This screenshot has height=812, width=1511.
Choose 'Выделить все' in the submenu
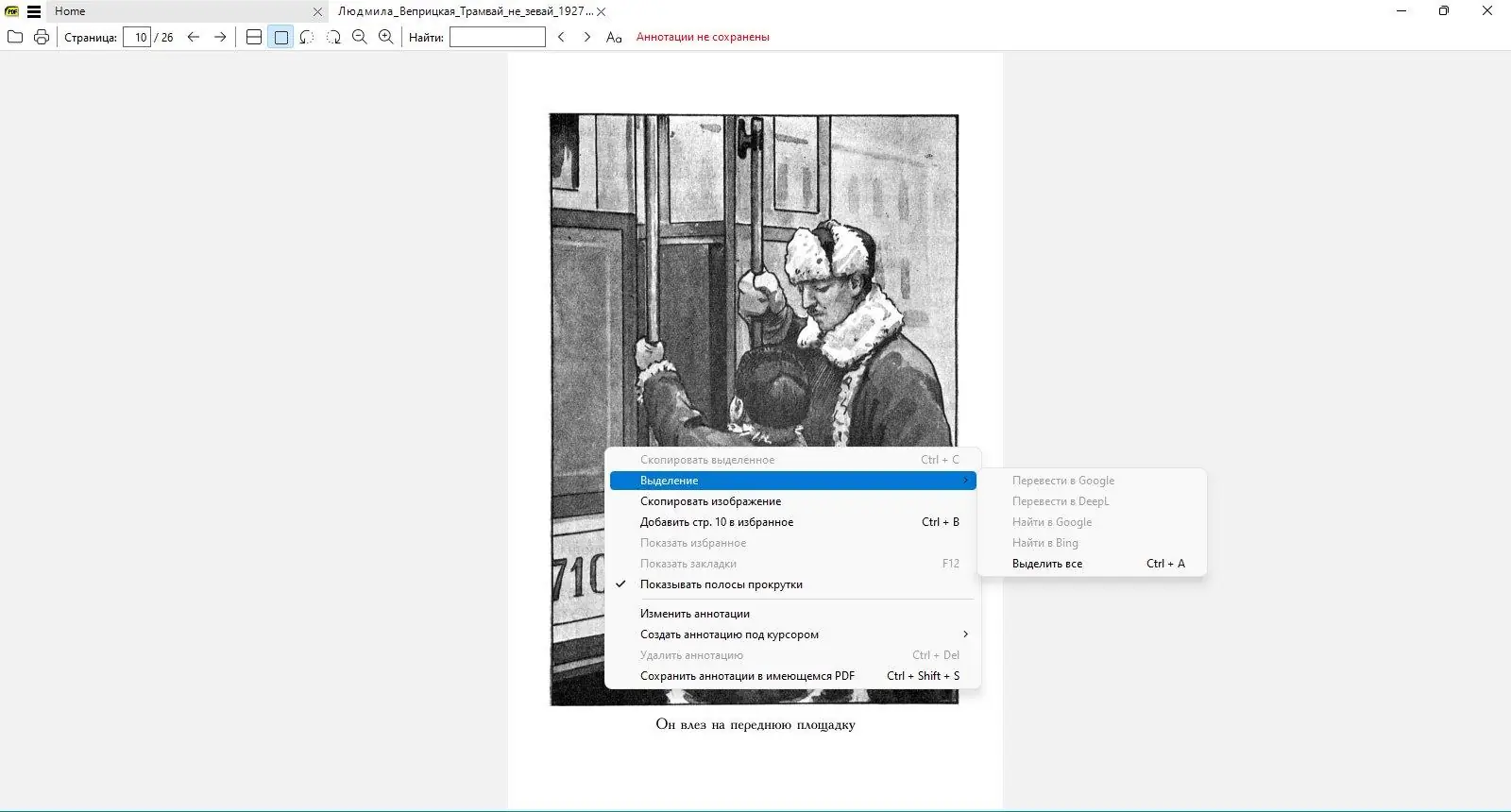1093,564
